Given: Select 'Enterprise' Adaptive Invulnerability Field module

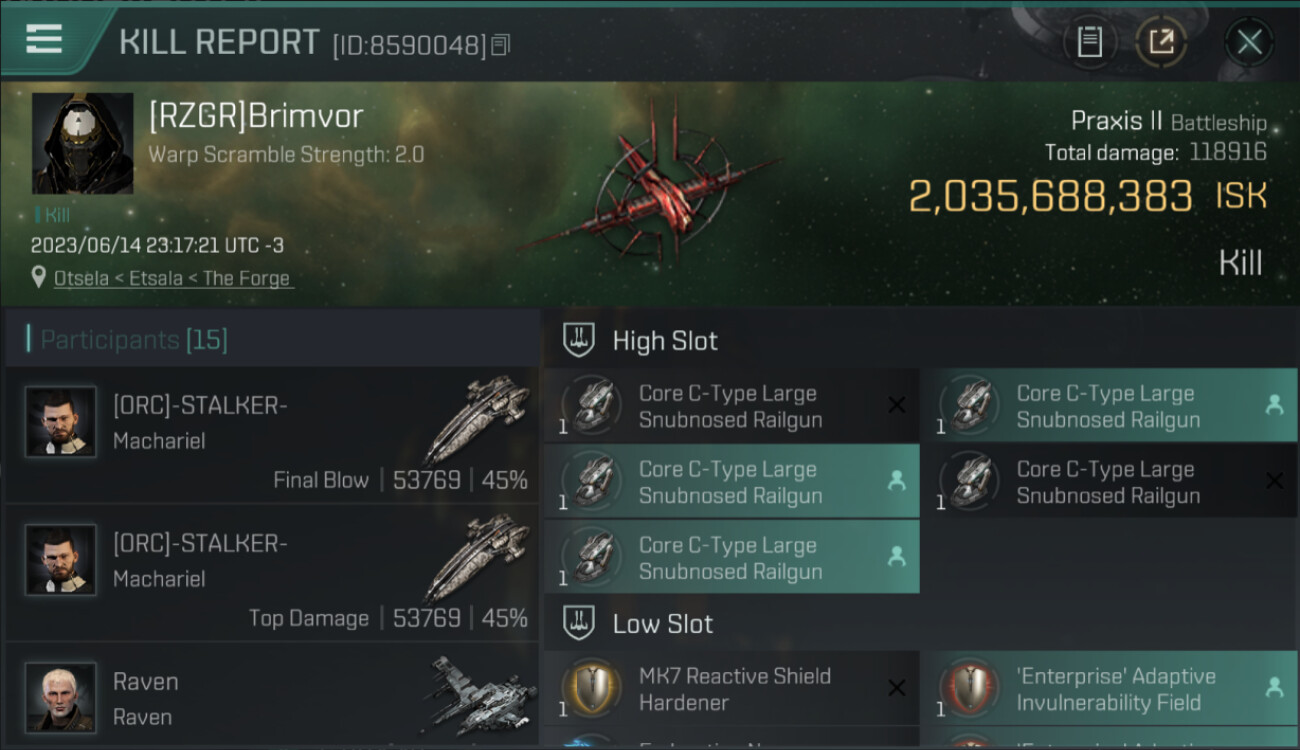Looking at the screenshot, I should (x=1109, y=689).
